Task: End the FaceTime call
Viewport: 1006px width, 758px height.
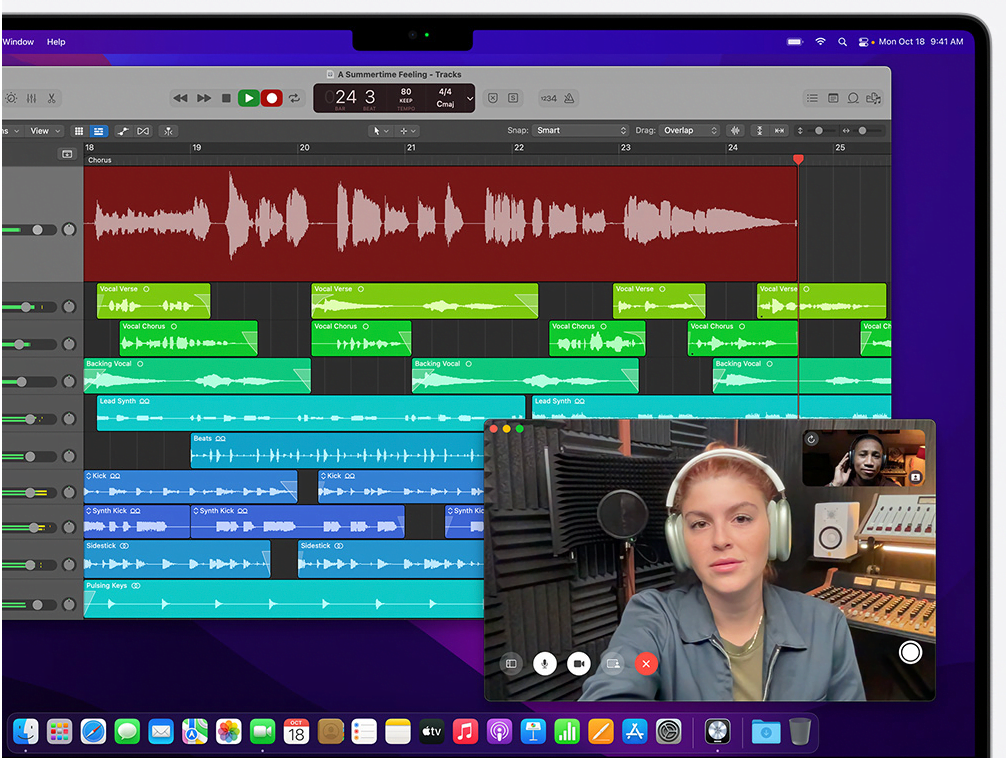Action: pyautogui.click(x=646, y=664)
